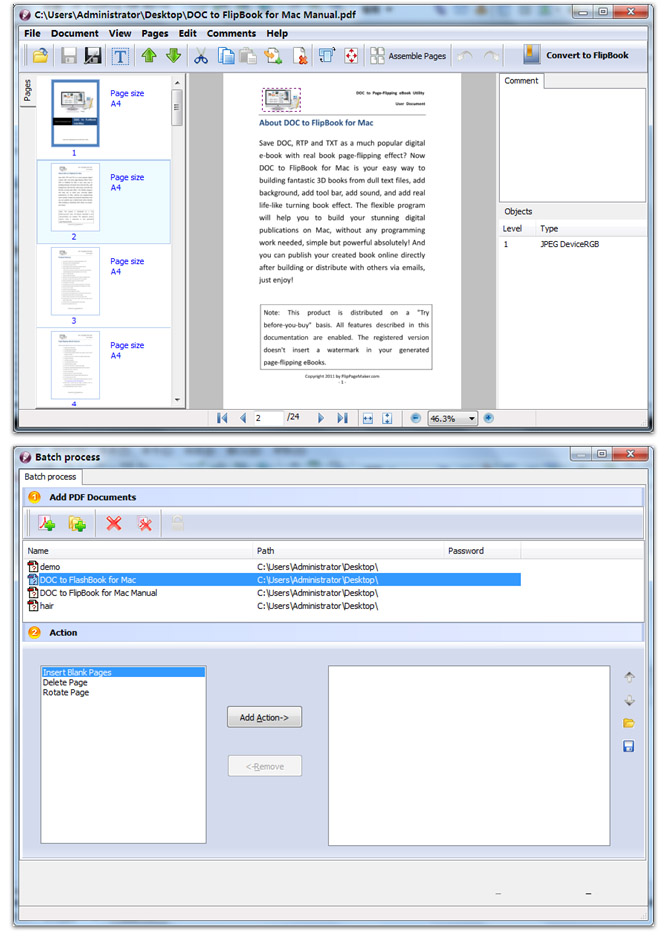Select page 1 thumbnail
Image resolution: width=670 pixels, height=939 pixels.
(x=75, y=113)
